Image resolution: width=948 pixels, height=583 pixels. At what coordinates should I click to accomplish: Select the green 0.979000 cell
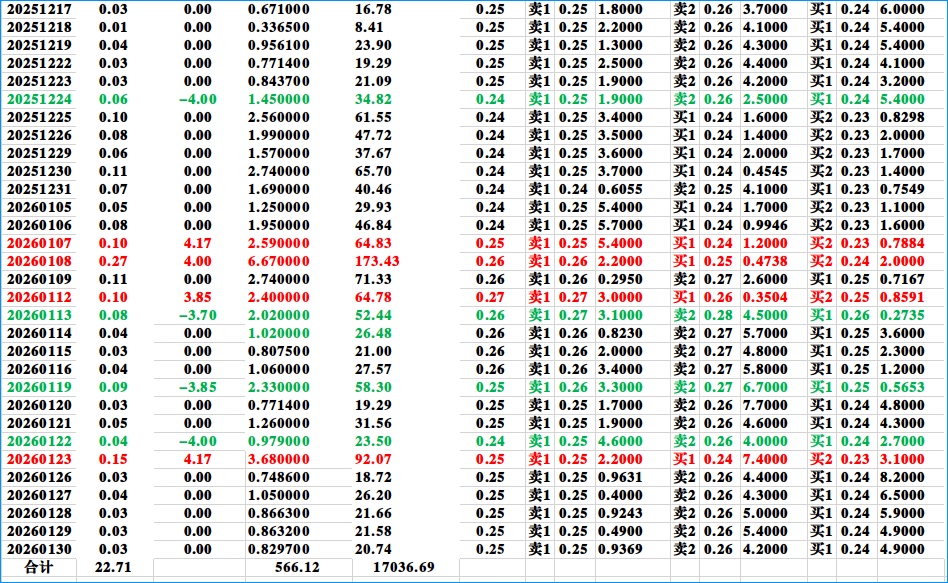pos(279,441)
